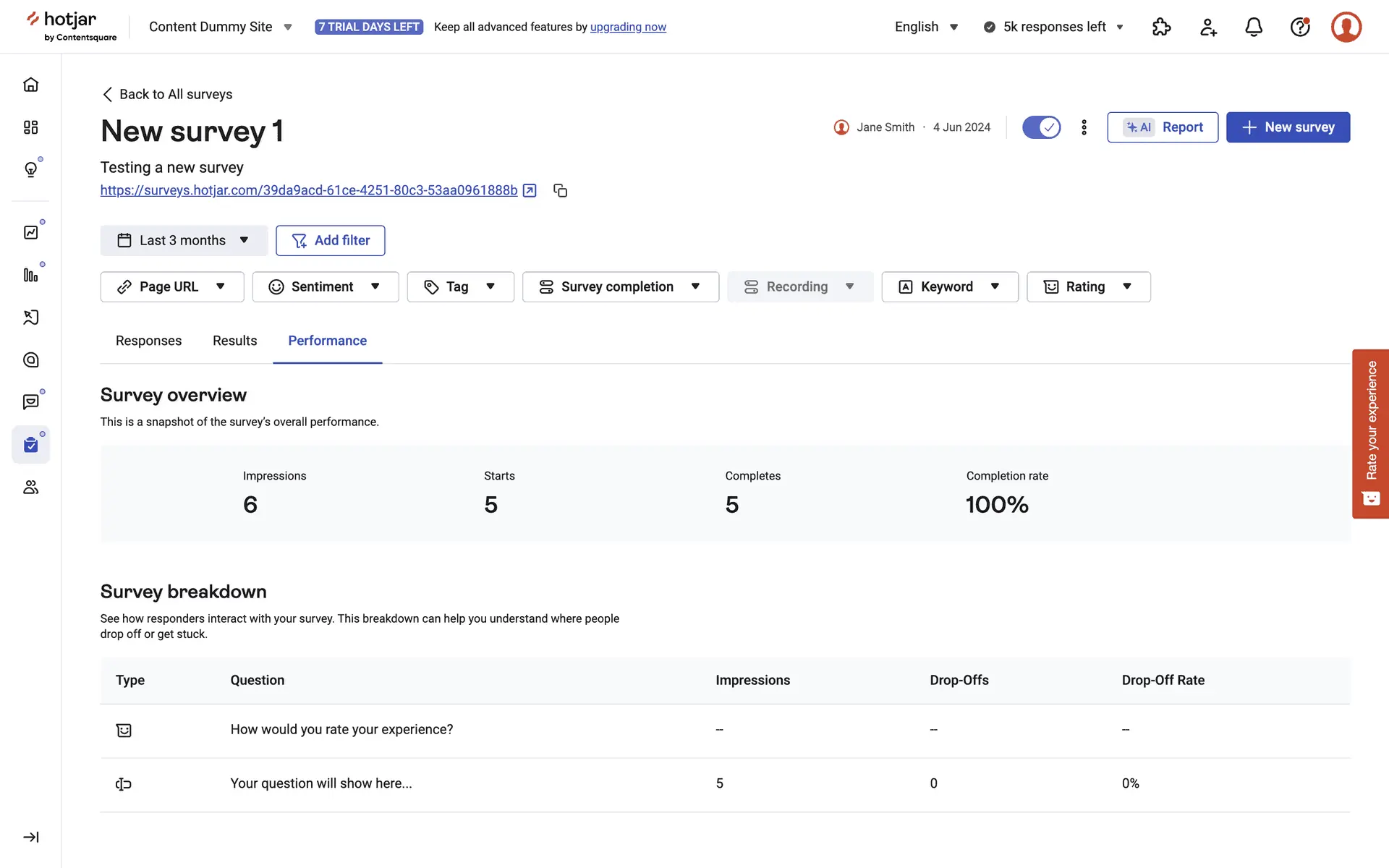Switch to the Responses tab
This screenshot has height=868, width=1389.
pyautogui.click(x=148, y=341)
